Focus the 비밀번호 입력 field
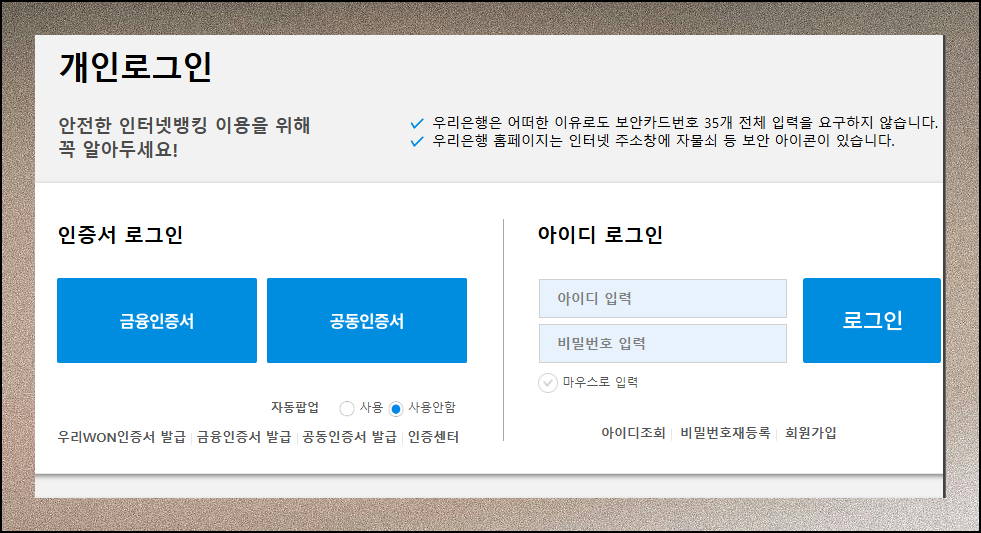981x533 pixels. (663, 343)
